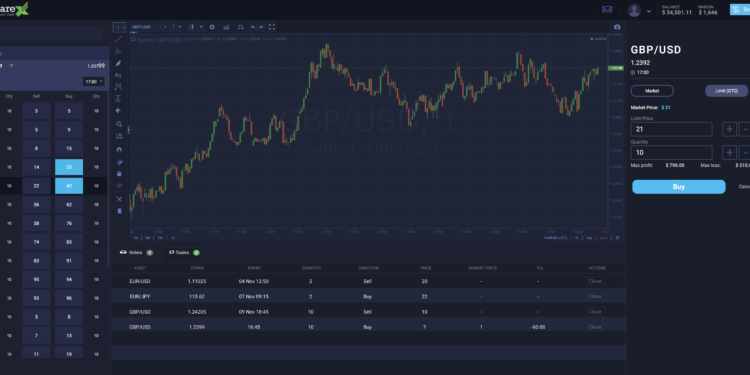Viewport: 750px width, 375px height.
Task: Open the messages envelope icon
Action: pyautogui.click(x=607, y=10)
